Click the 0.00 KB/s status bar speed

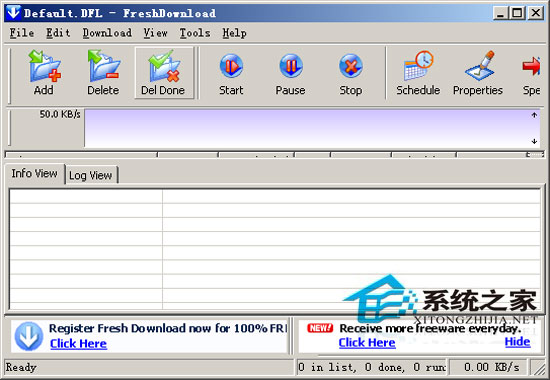(x=491, y=367)
